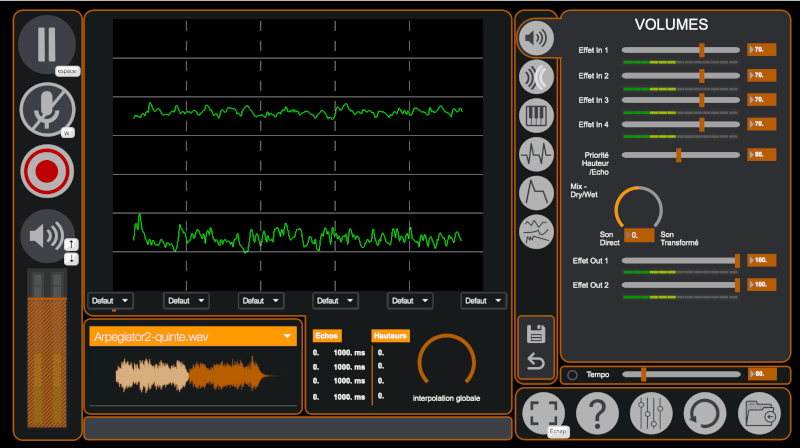This screenshot has height=448, width=800.
Task: Open the last Defaut dropdown on right
Action: click(483, 300)
